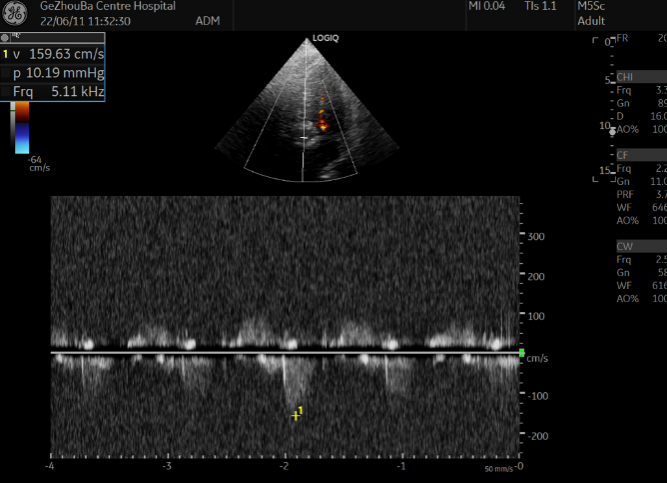Click the small icon beside the header dot
The image size is (667, 483).
tap(15, 37)
